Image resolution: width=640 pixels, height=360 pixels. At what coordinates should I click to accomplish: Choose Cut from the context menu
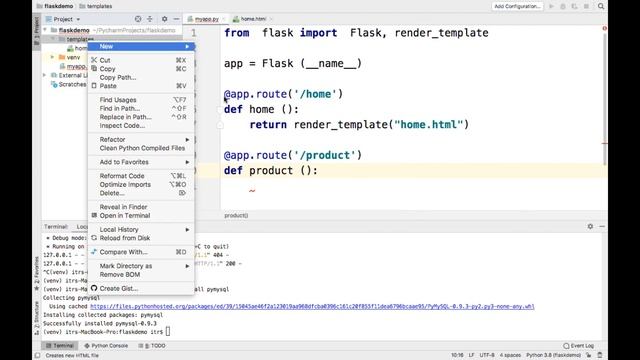pos(141,60)
